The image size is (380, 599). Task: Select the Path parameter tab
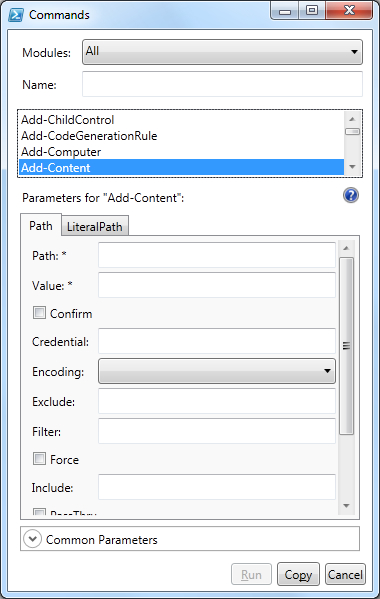coord(41,225)
